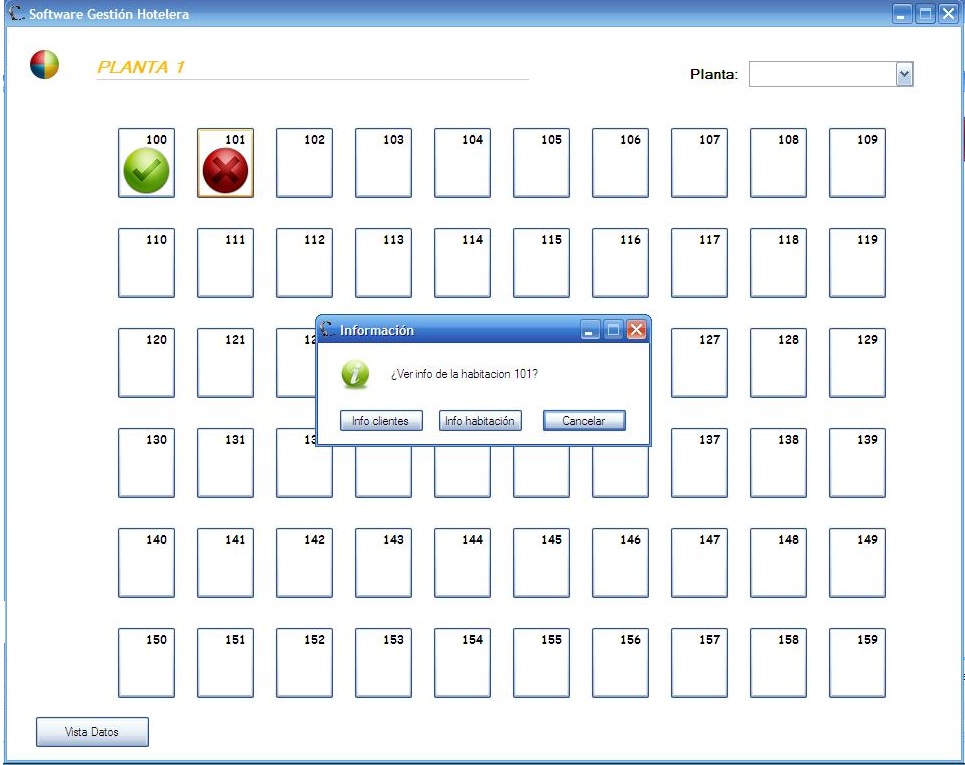Cancel the room information dialog
Viewport: 965px width, 765px height.
(x=584, y=421)
